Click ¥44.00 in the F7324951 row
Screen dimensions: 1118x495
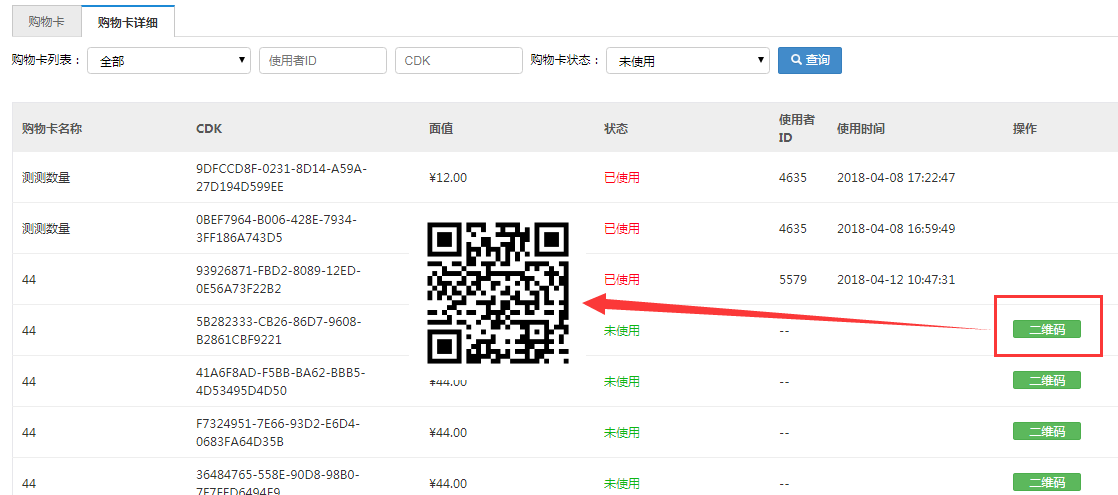point(448,432)
